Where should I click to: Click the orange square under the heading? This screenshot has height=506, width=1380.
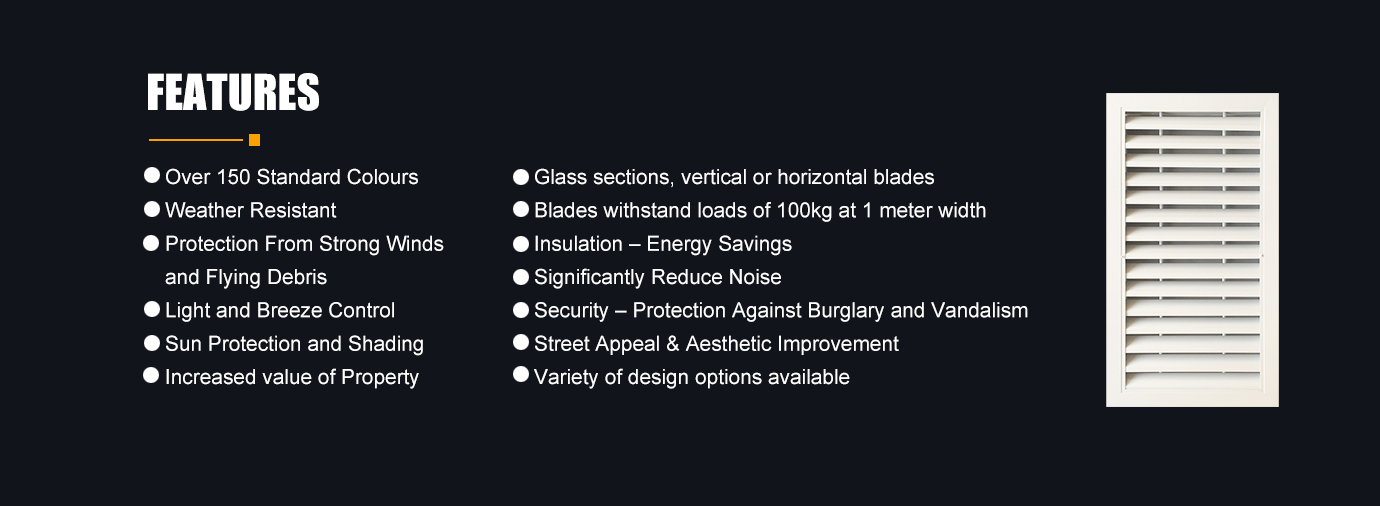pos(255,140)
